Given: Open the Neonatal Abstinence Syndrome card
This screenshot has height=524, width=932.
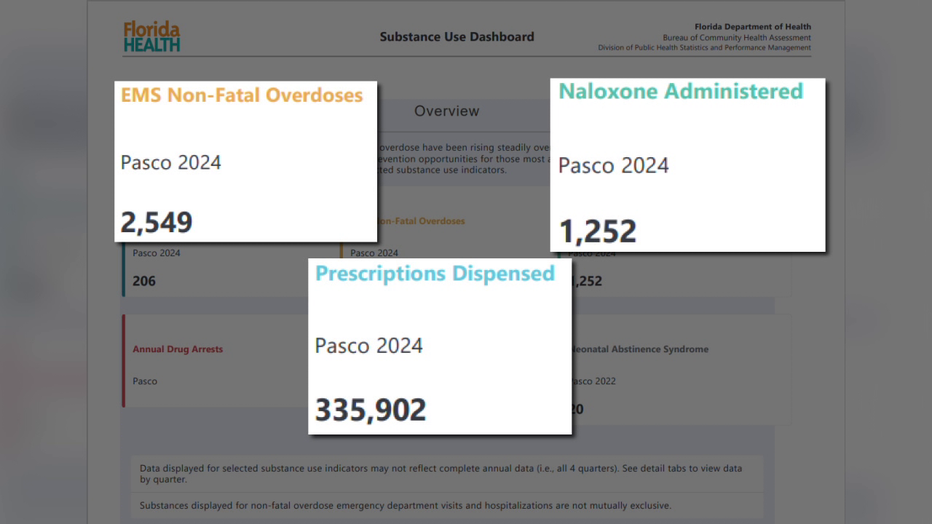Looking at the screenshot, I should (x=654, y=349).
